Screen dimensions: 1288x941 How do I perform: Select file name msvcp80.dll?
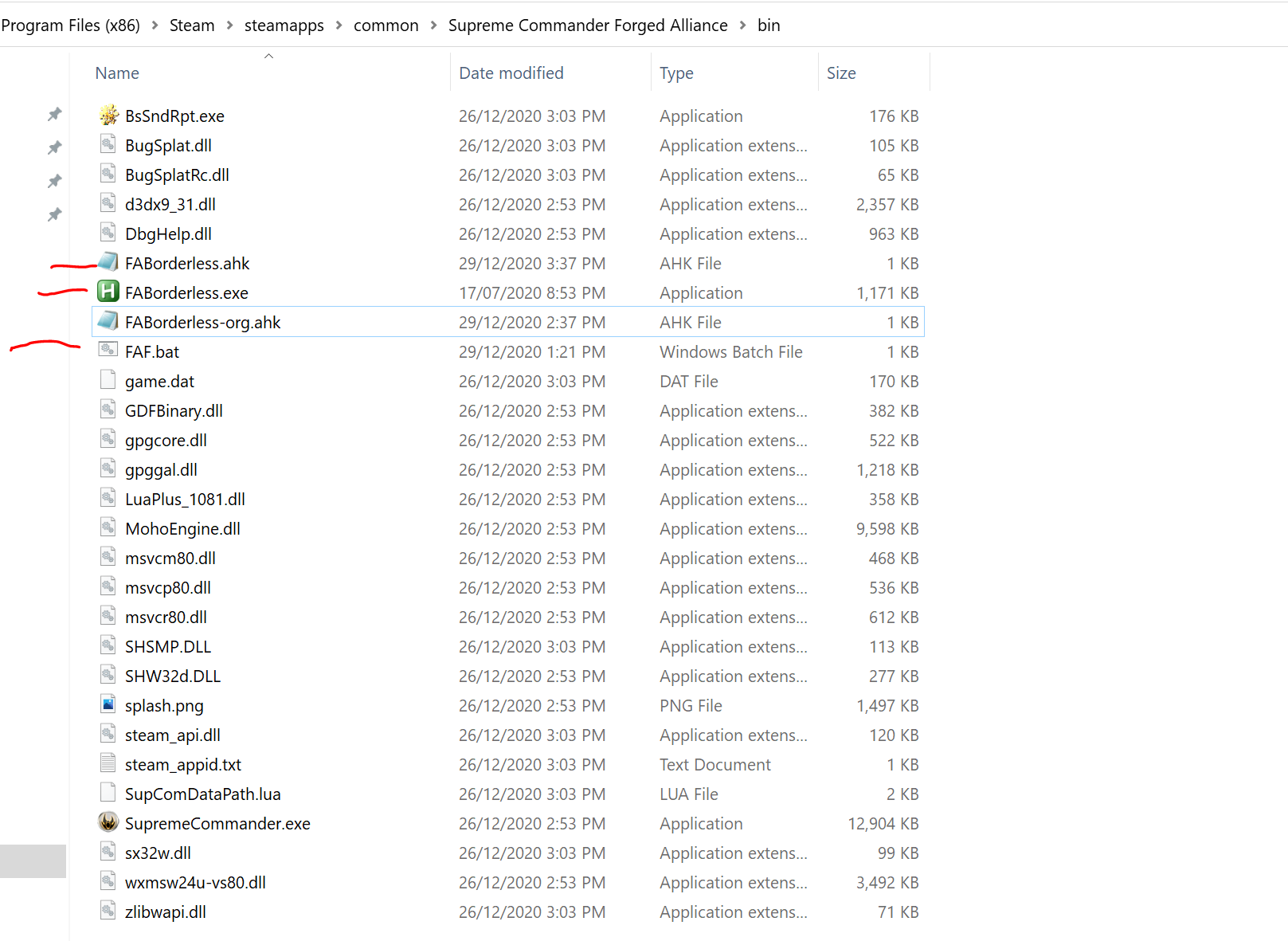coord(168,588)
